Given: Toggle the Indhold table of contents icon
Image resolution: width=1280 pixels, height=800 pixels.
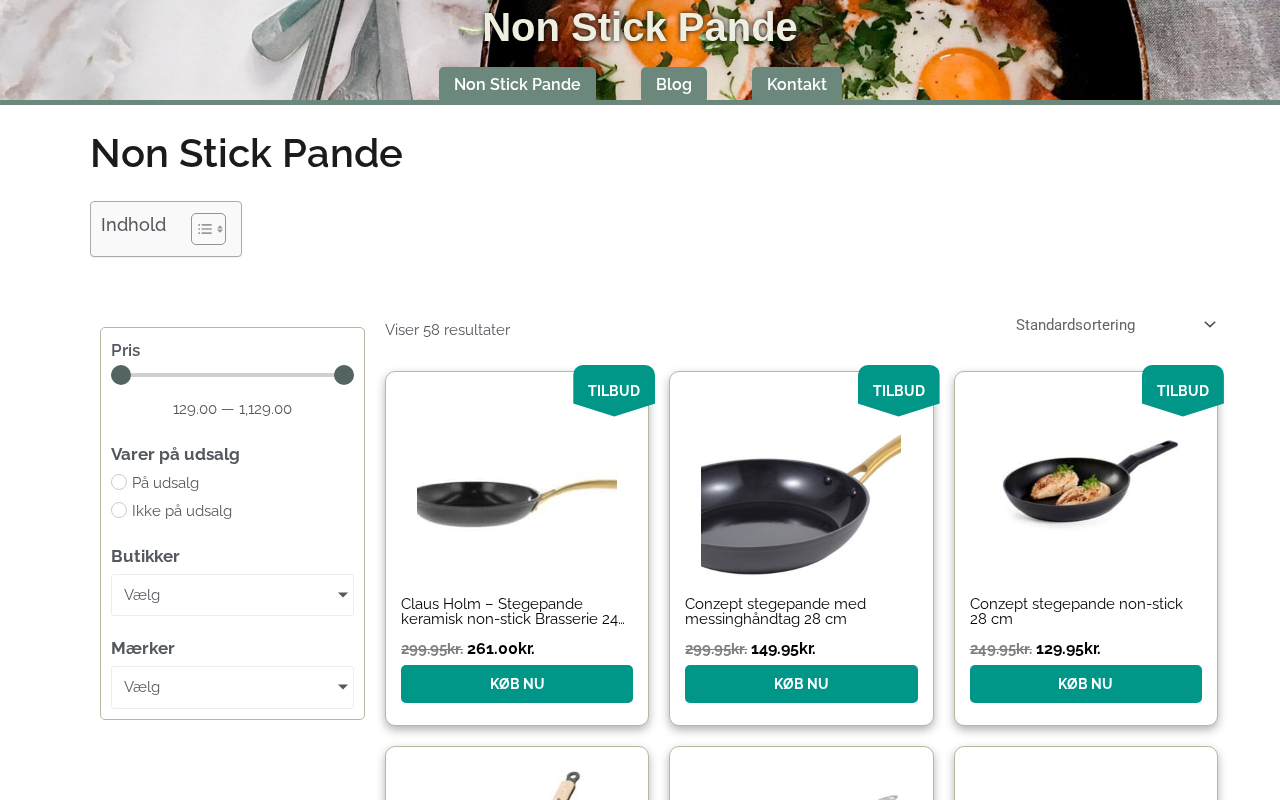Looking at the screenshot, I should (208, 229).
